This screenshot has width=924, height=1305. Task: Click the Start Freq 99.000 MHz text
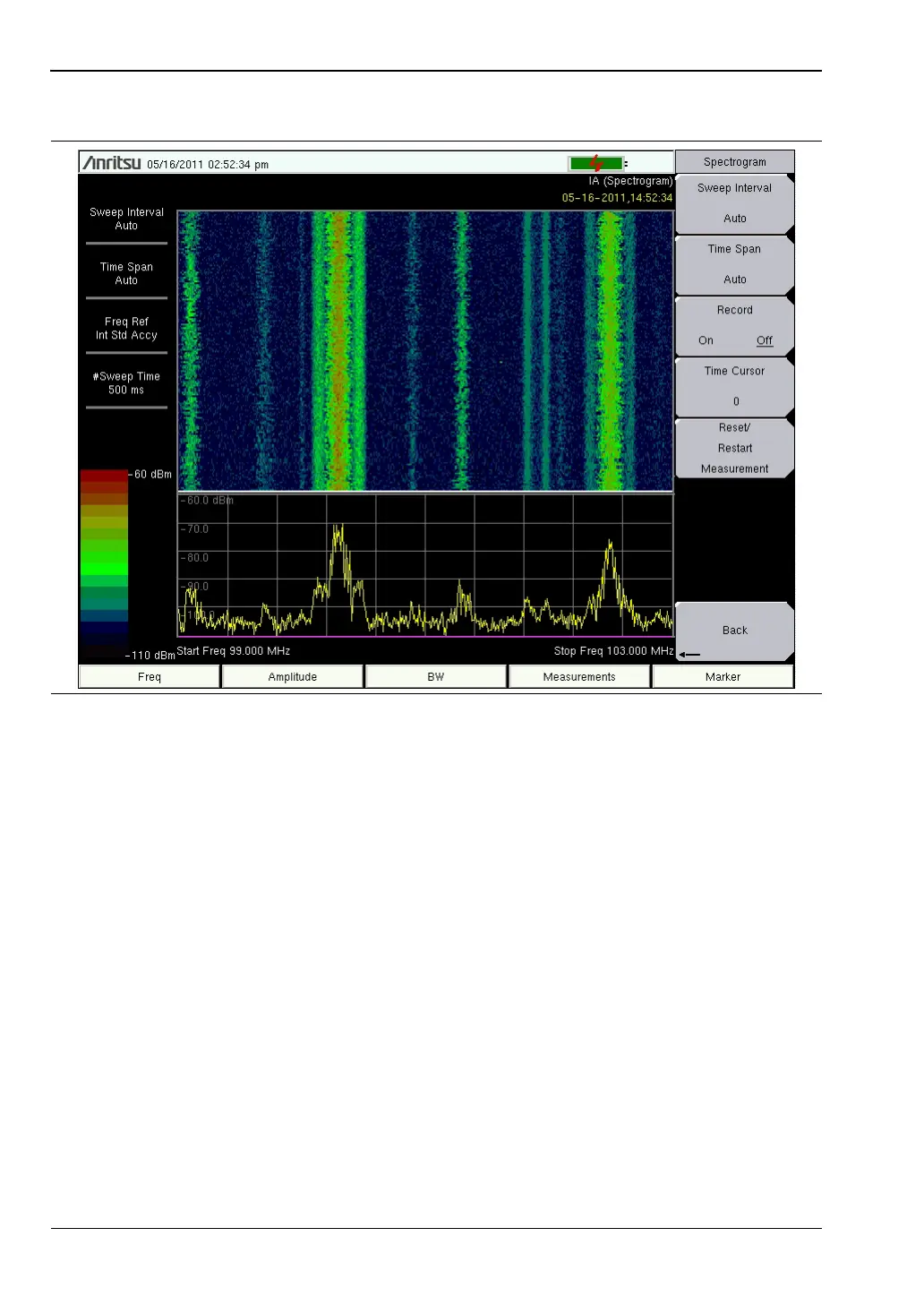point(233,651)
